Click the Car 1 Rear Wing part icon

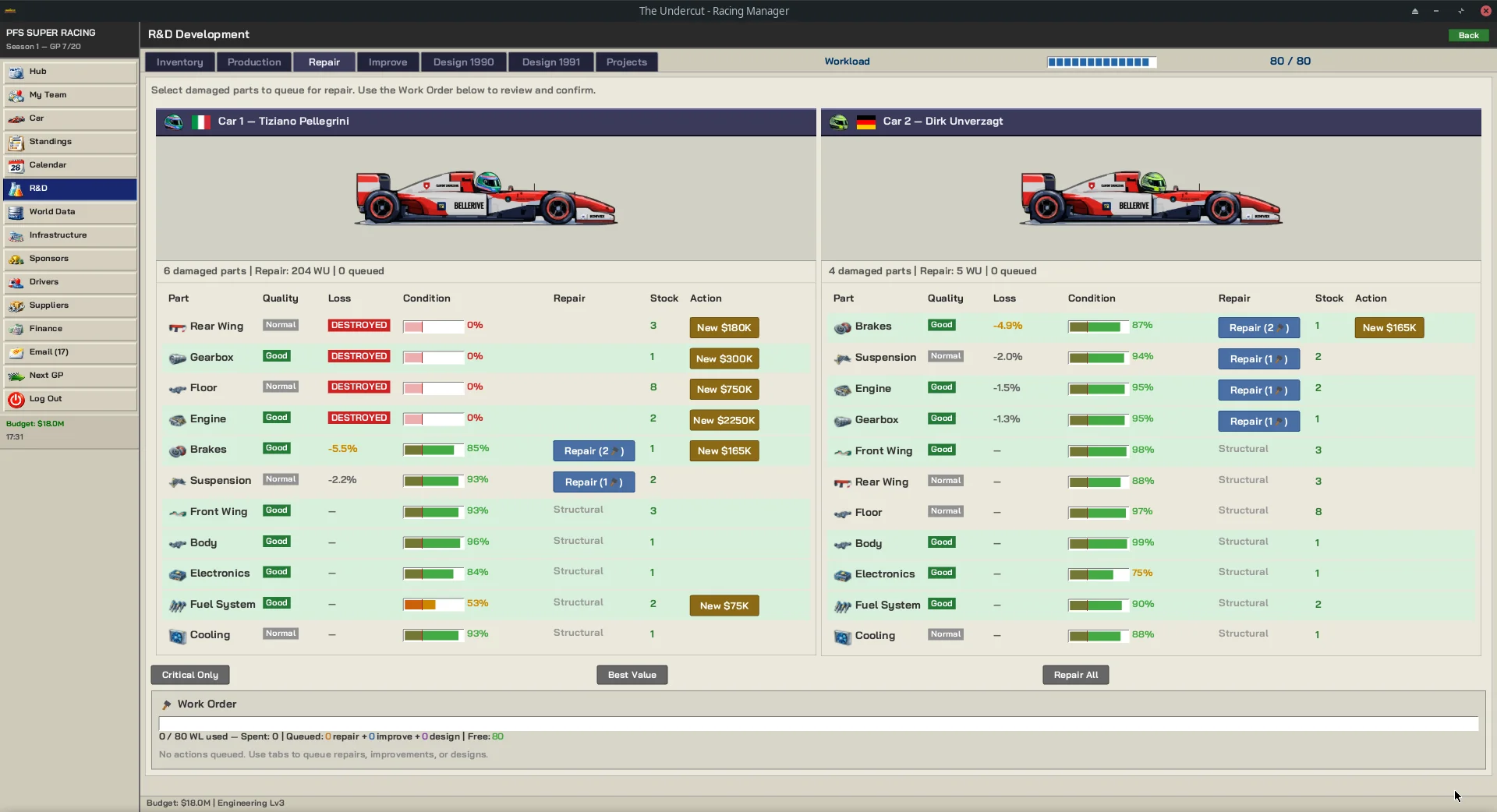[x=178, y=327]
